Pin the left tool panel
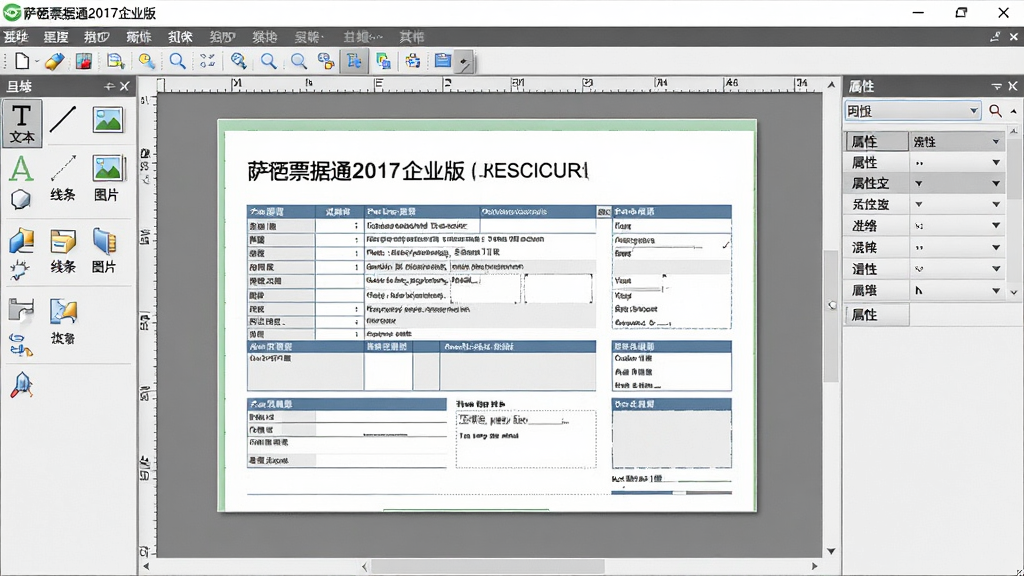 pos(109,86)
